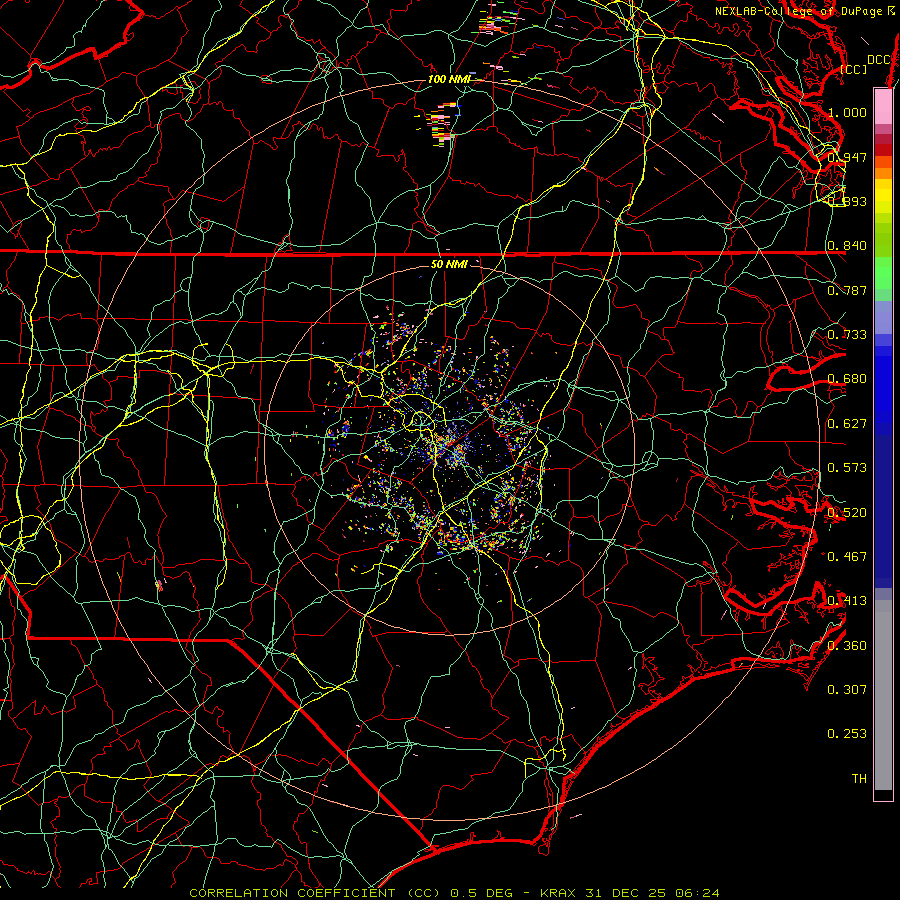Click the 31 DEC 25 date text
Image resolution: width=900 pixels, height=900 pixels.
tap(626, 893)
